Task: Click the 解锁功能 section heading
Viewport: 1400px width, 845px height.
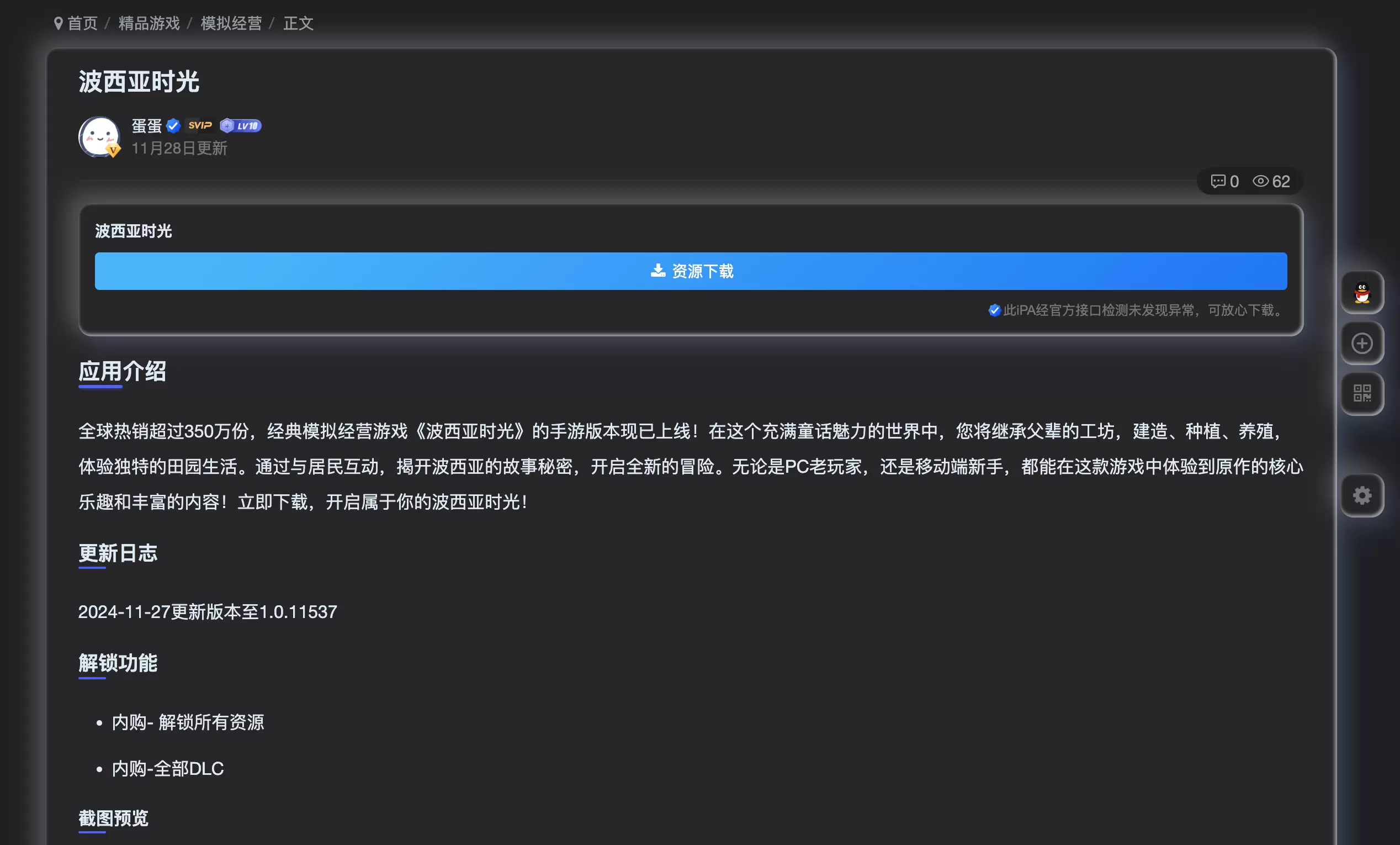Action: tap(118, 663)
